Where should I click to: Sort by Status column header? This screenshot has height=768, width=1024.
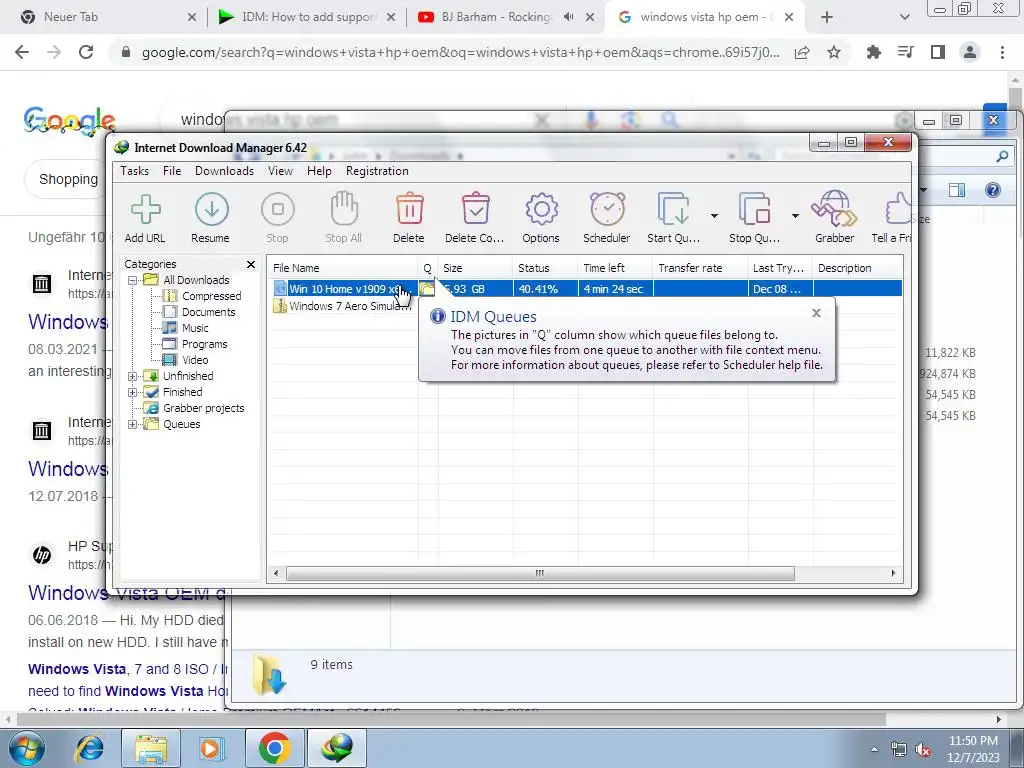click(545, 268)
